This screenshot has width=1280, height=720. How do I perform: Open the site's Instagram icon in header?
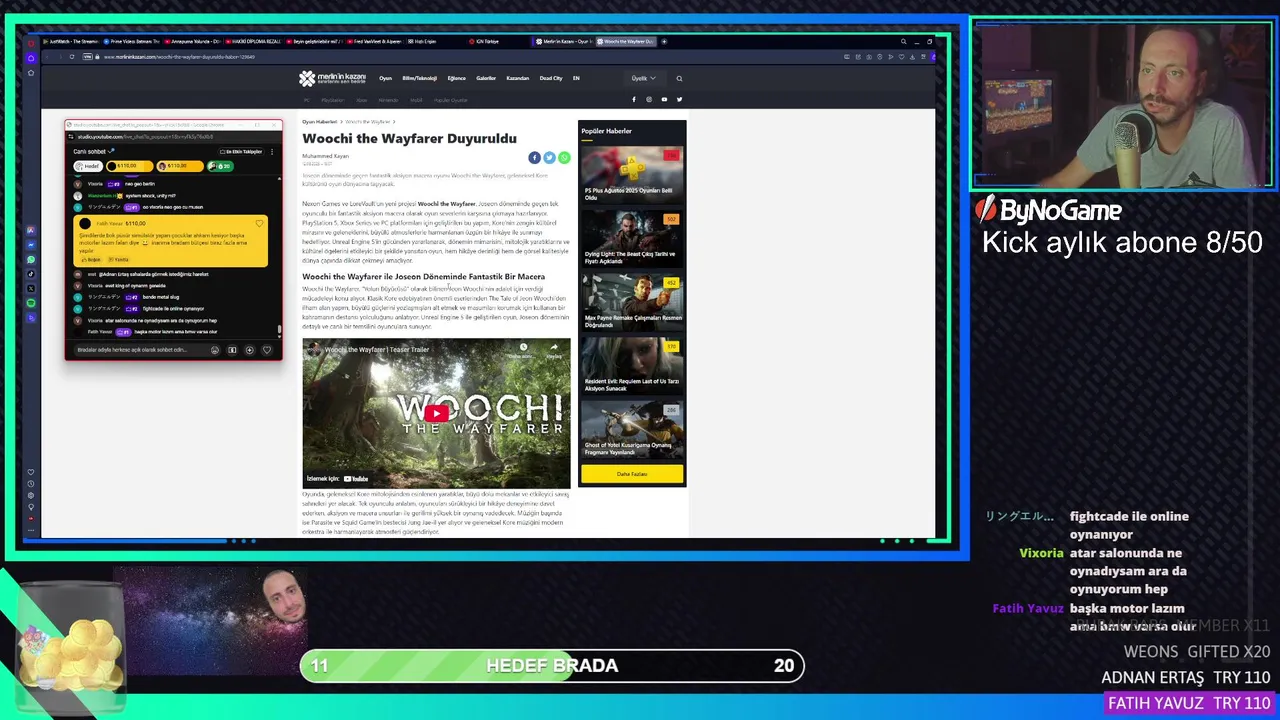(x=648, y=99)
